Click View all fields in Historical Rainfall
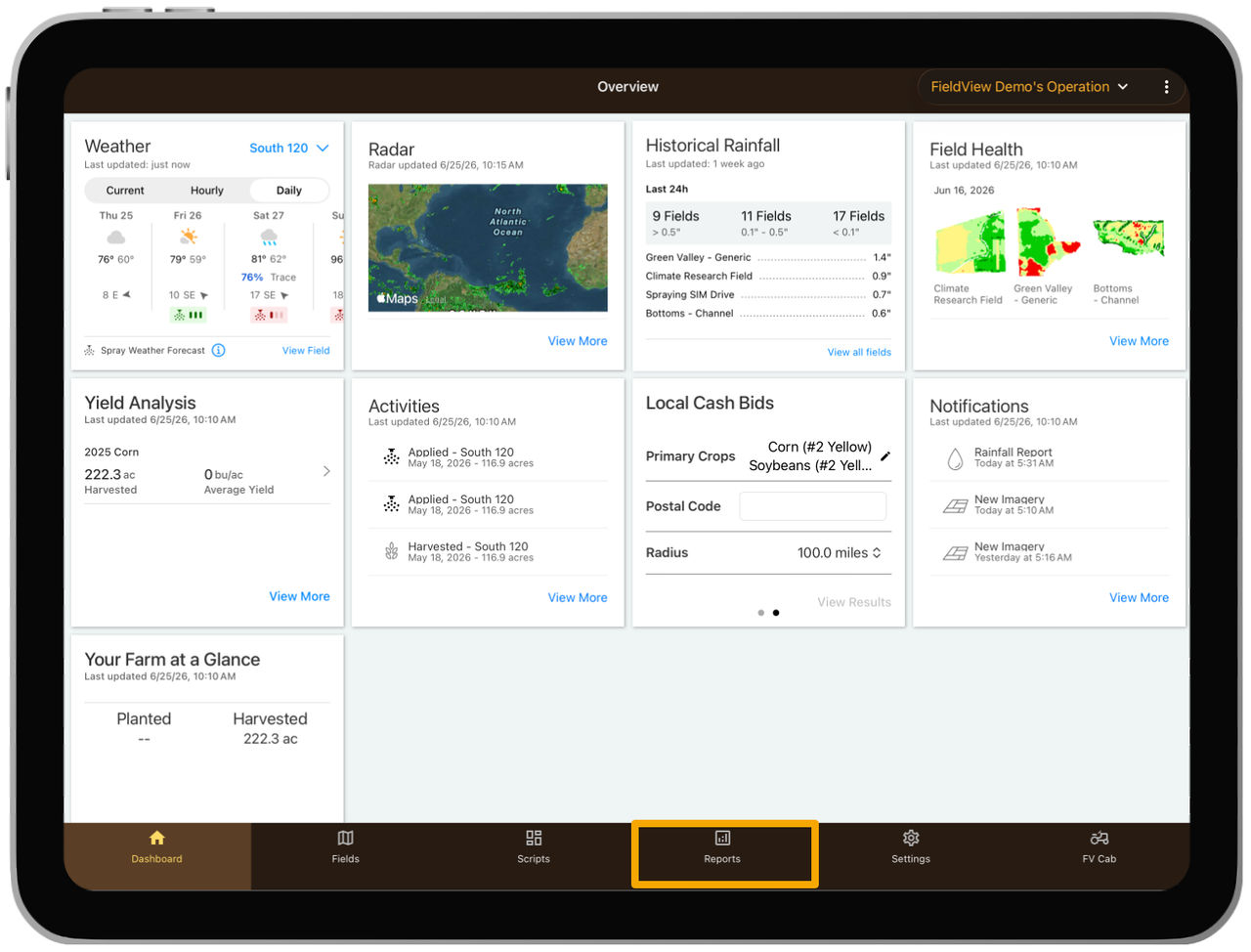This screenshot has height=952, width=1251. (x=859, y=352)
